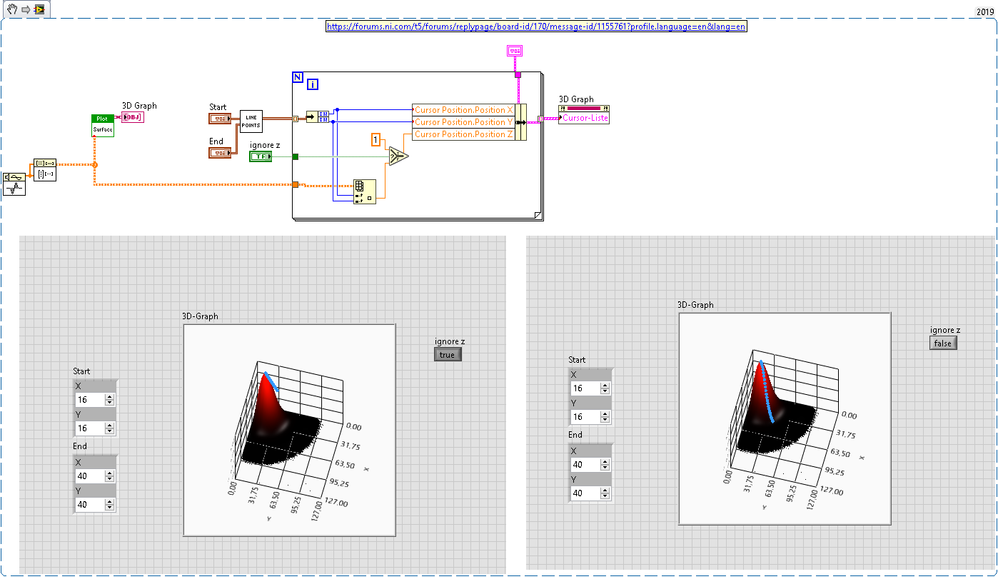The height and width of the screenshot is (577, 998).
Task: Click the pink tunnel on loop top border
Action: click(517, 75)
